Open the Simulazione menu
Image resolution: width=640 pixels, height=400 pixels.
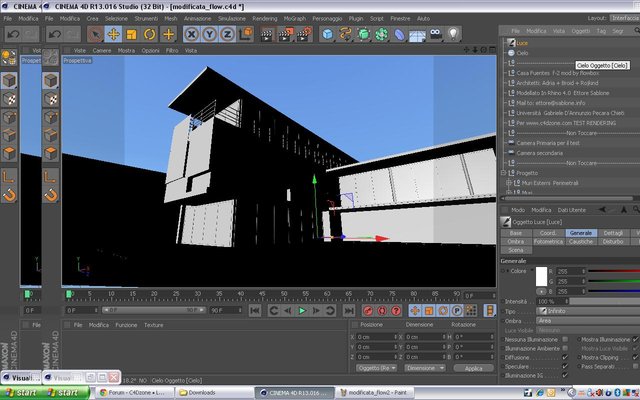point(231,18)
